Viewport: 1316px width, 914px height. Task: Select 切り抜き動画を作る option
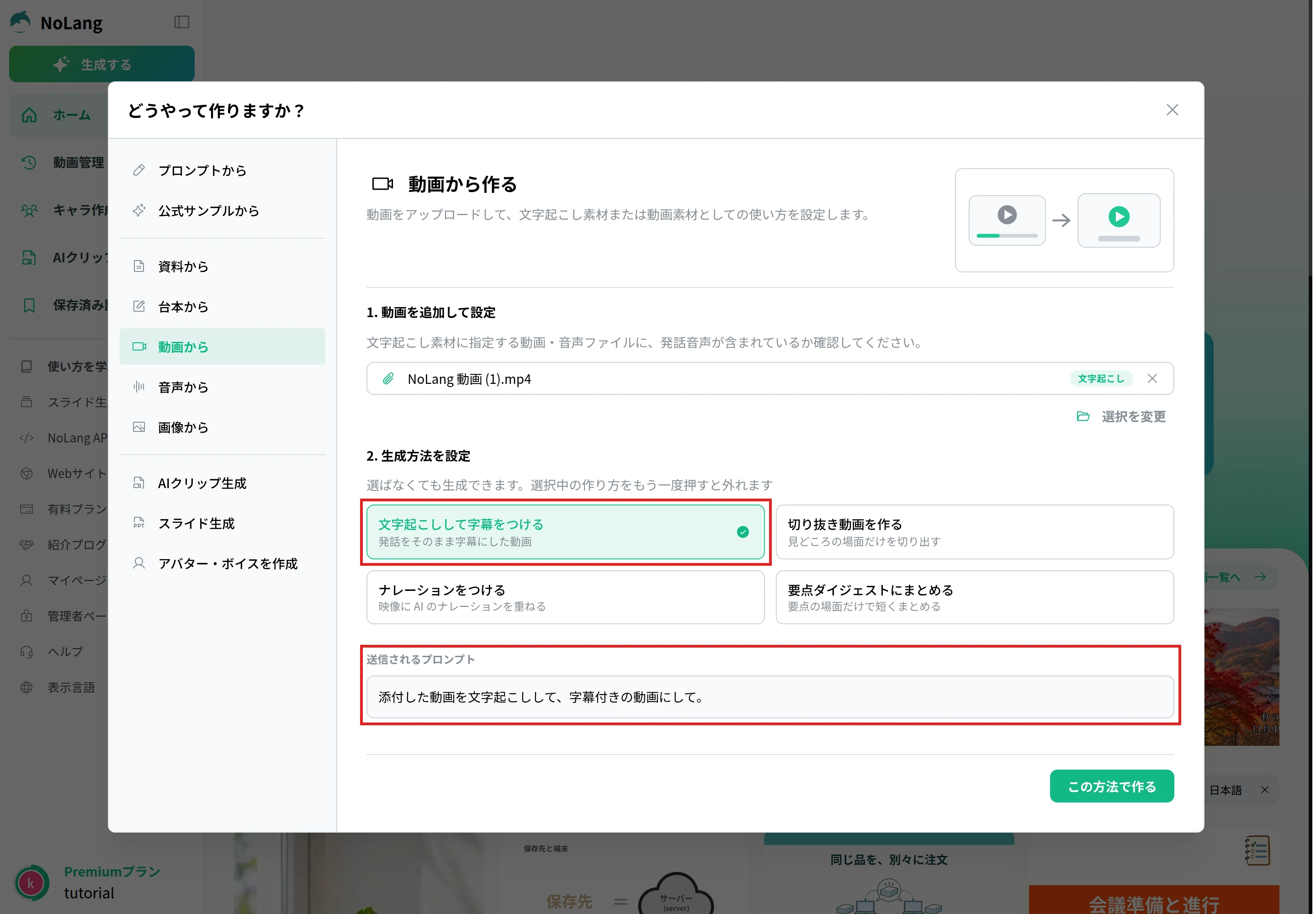click(x=974, y=532)
